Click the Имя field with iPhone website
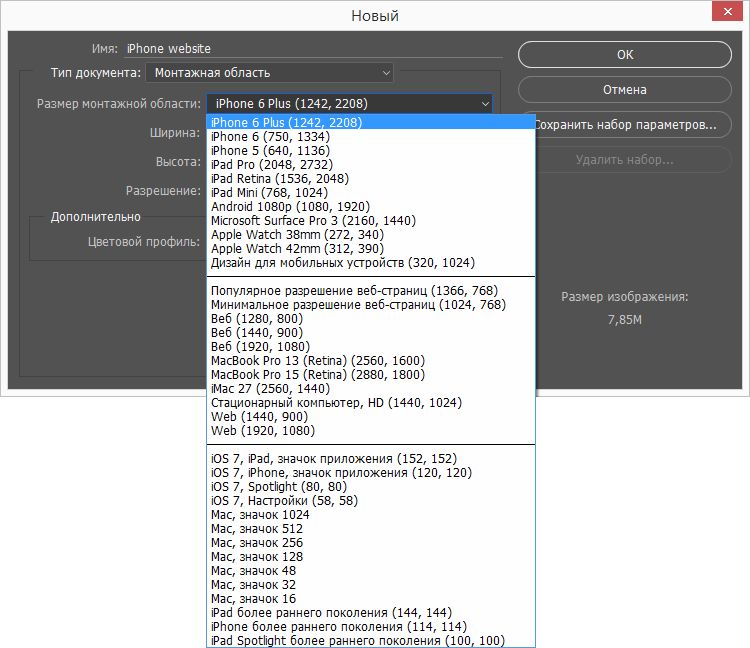The height and width of the screenshot is (648, 750). 313,49
